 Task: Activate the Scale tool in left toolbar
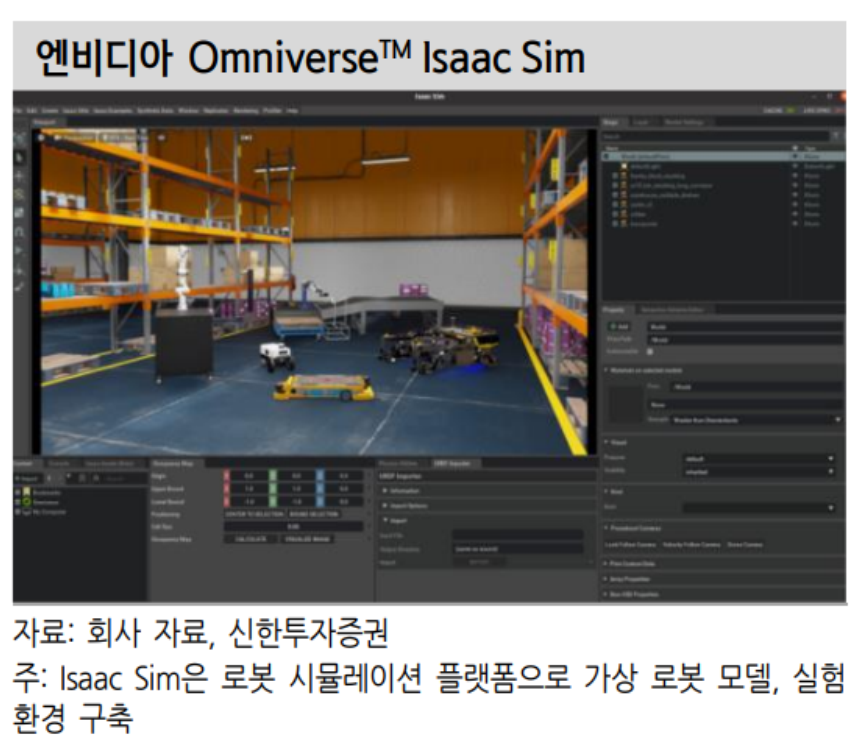(x=19, y=212)
